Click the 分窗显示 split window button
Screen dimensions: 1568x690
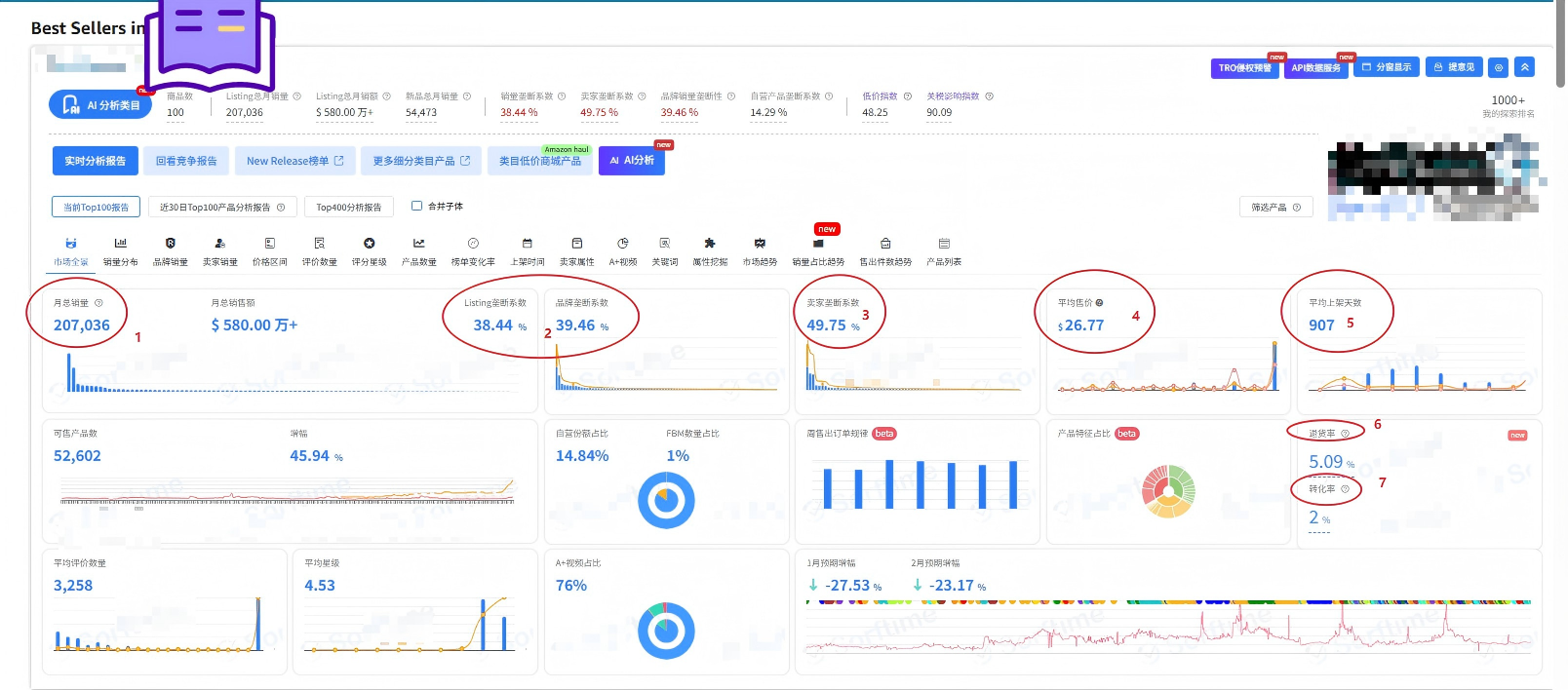click(1386, 67)
